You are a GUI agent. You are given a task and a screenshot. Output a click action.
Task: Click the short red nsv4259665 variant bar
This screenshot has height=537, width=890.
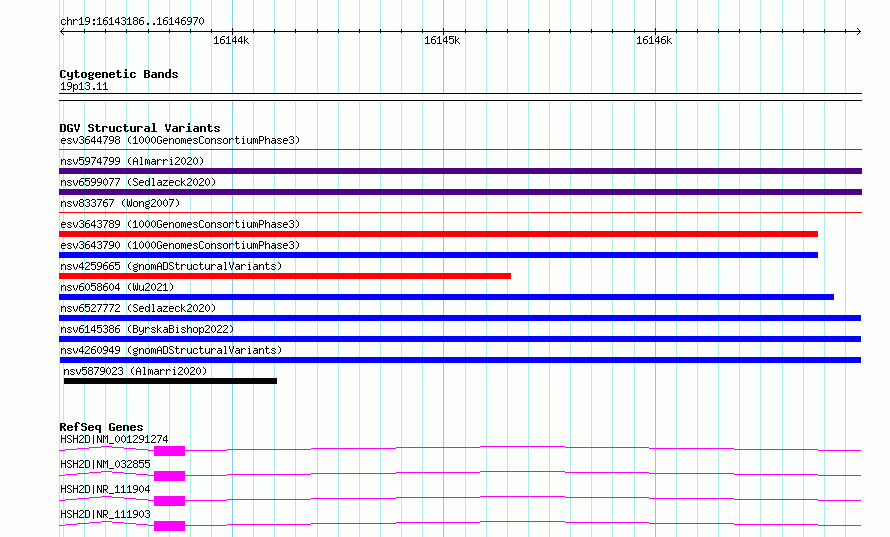[x=285, y=276]
